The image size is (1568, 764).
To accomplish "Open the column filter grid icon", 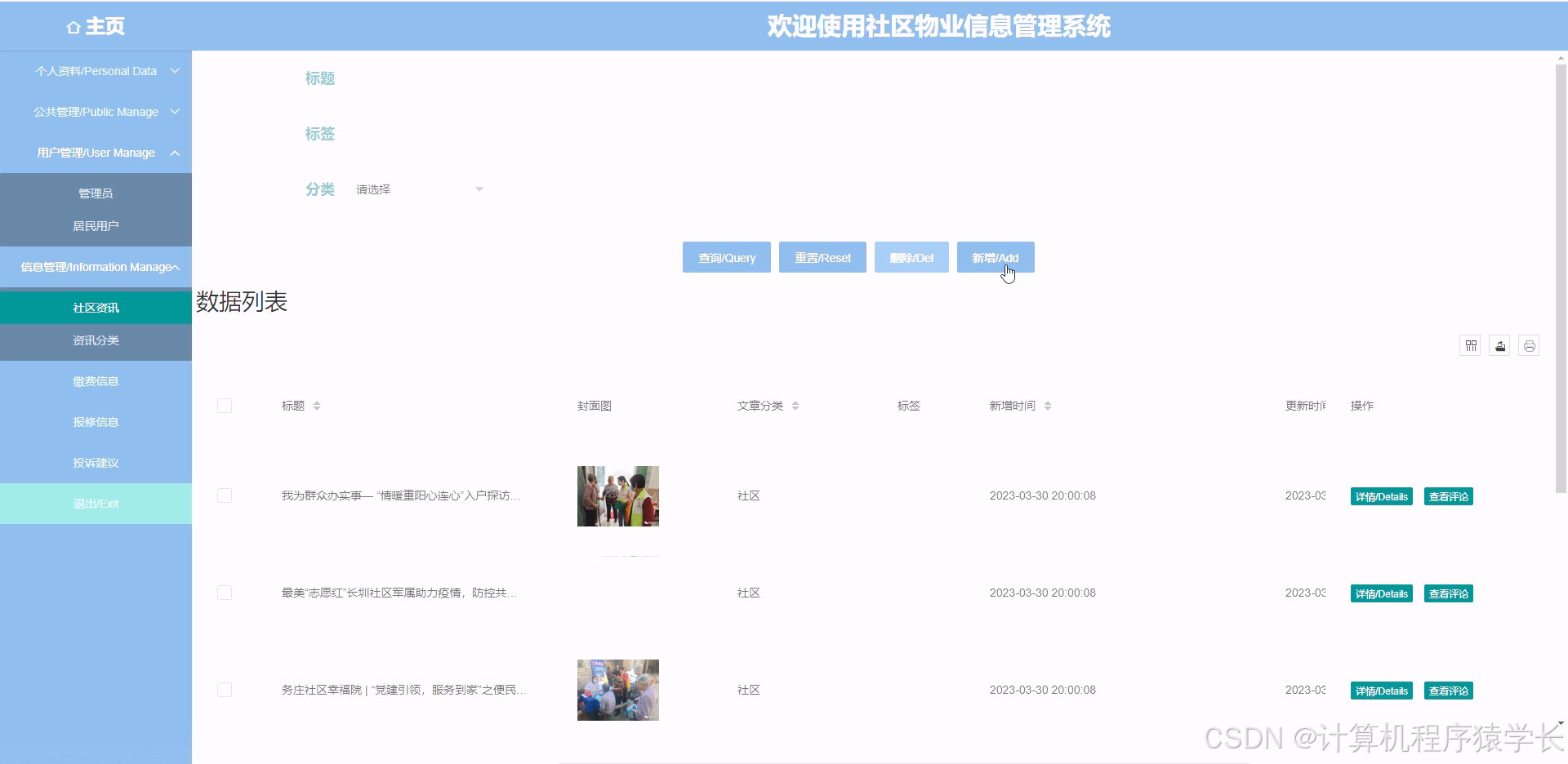I will point(1471,346).
